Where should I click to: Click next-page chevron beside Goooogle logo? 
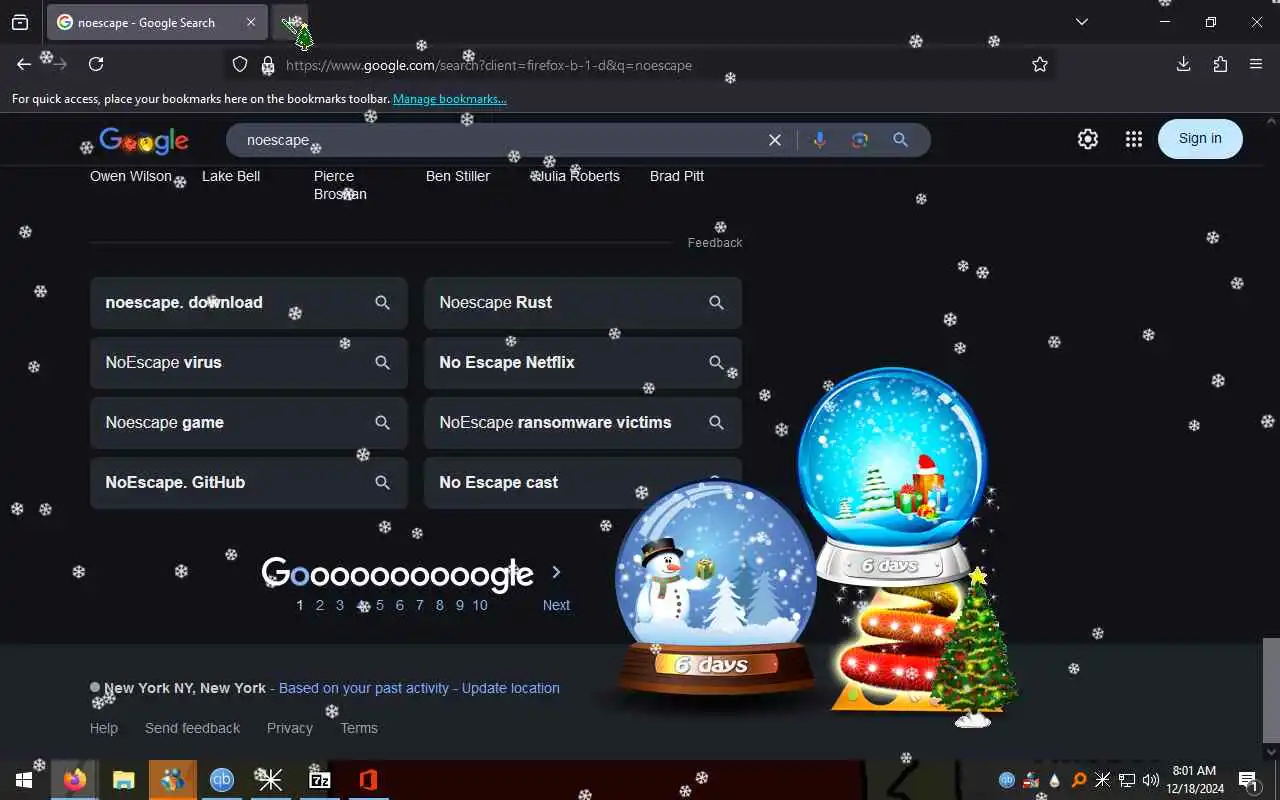(557, 573)
